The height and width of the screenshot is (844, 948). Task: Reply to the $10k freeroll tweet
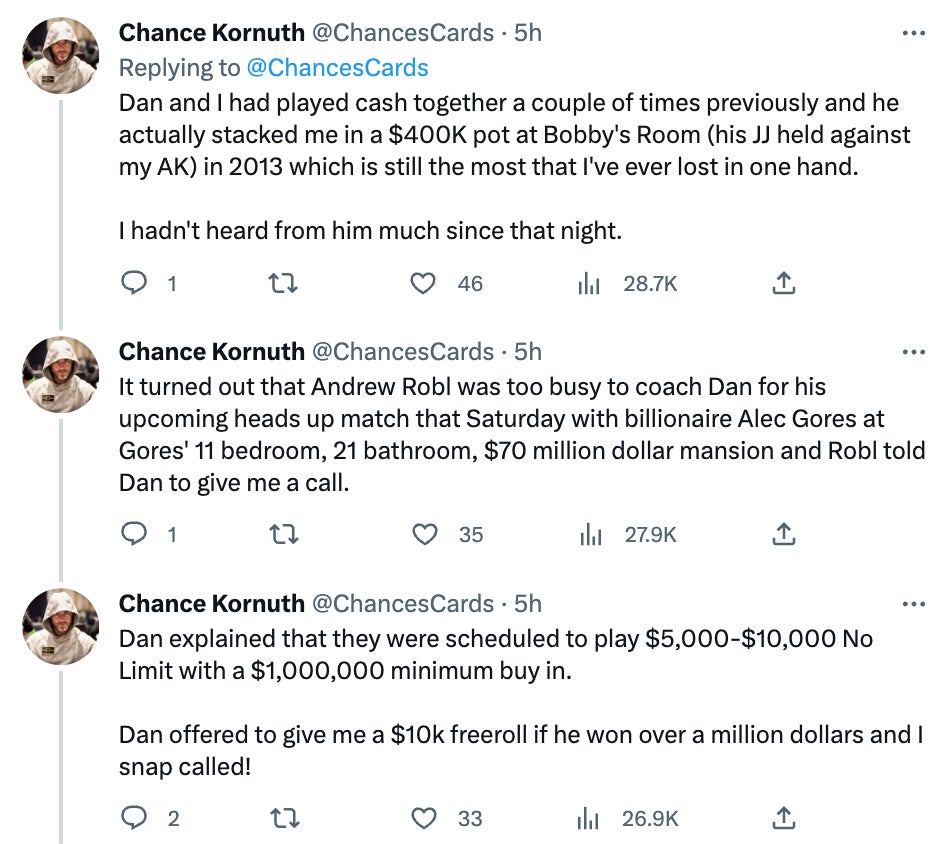pos(134,818)
